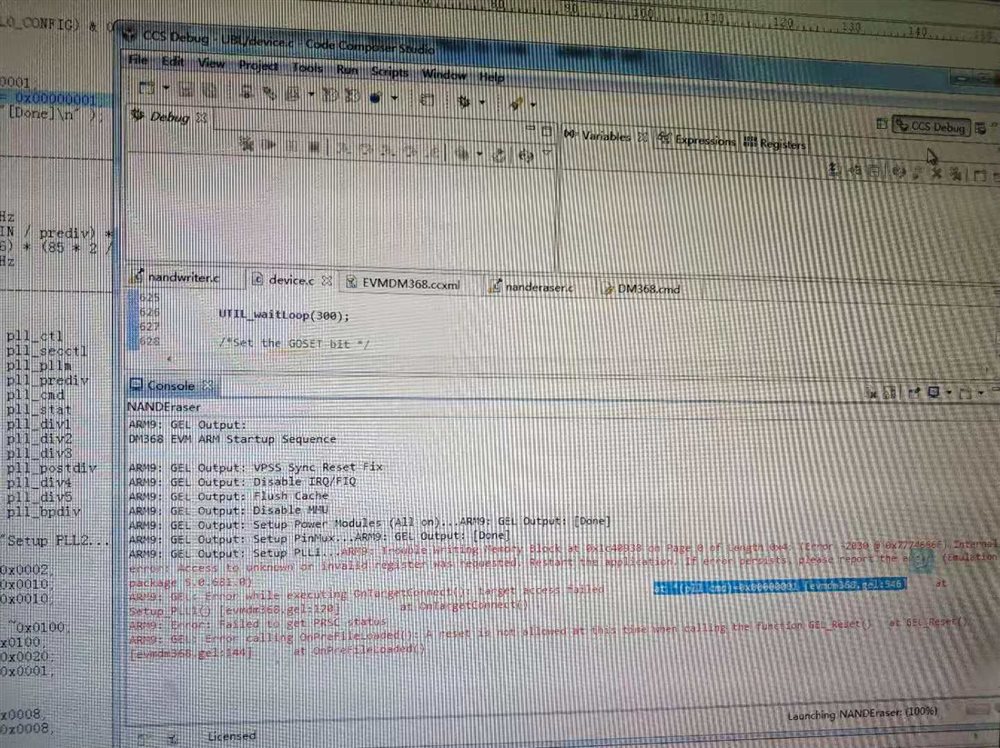This screenshot has height=748, width=1000.
Task: Click the Suspend pause icon in Debug view
Action: pos(292,146)
